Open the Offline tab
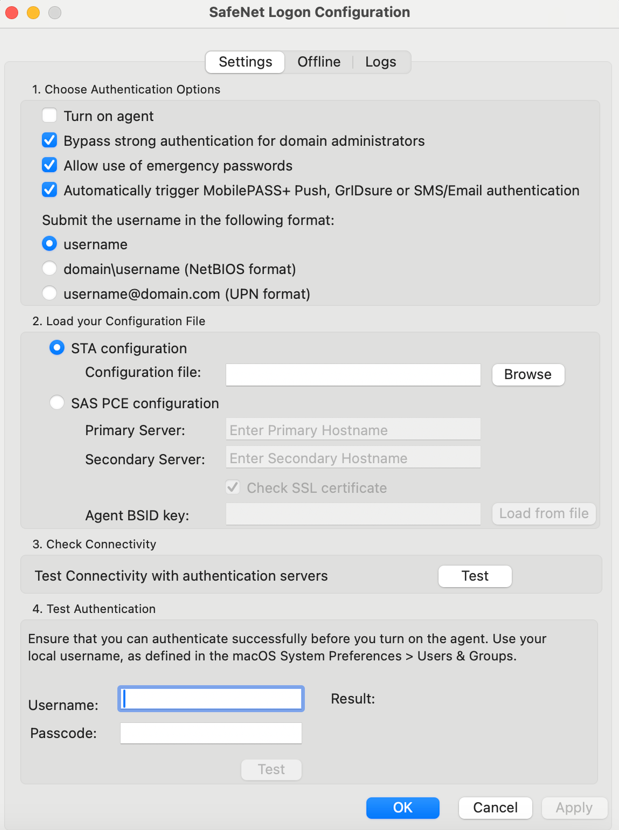The width and height of the screenshot is (619, 830). 319,62
